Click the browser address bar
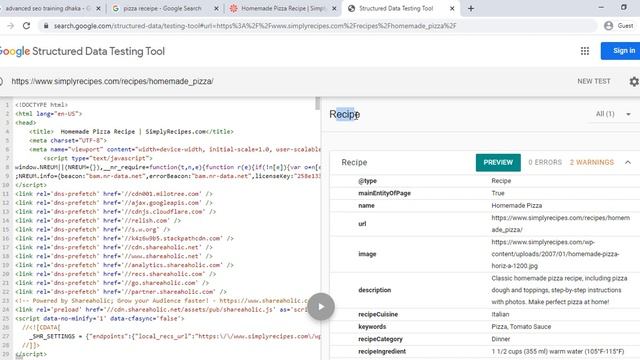Image resolution: width=640 pixels, height=360 pixels. (318, 26)
